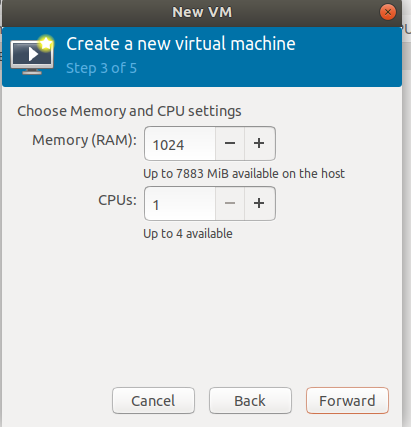Click the 'Memory (RAM):' label
This screenshot has height=427, width=411.
click(85, 140)
